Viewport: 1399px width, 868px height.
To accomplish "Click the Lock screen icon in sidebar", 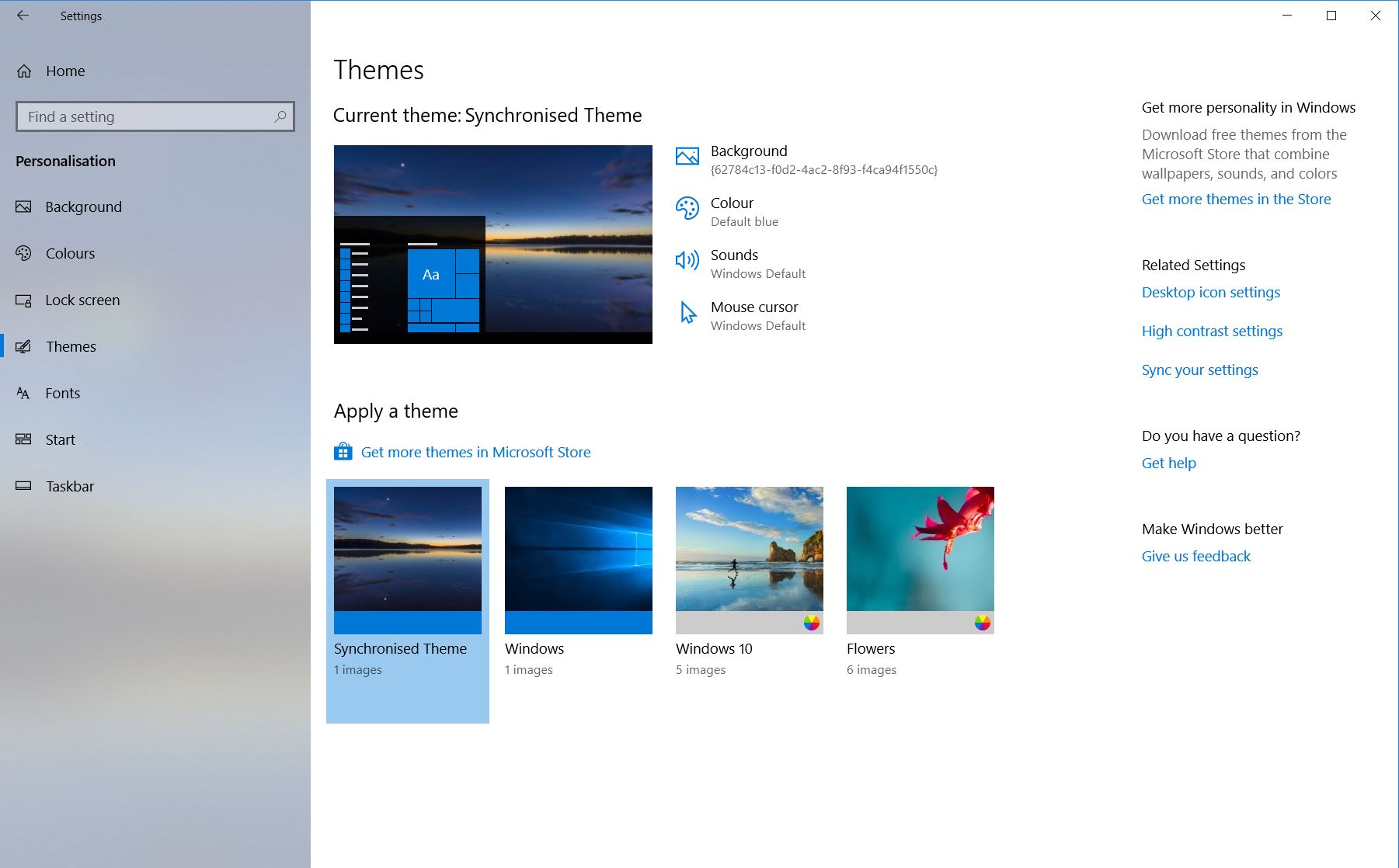I will (x=23, y=300).
